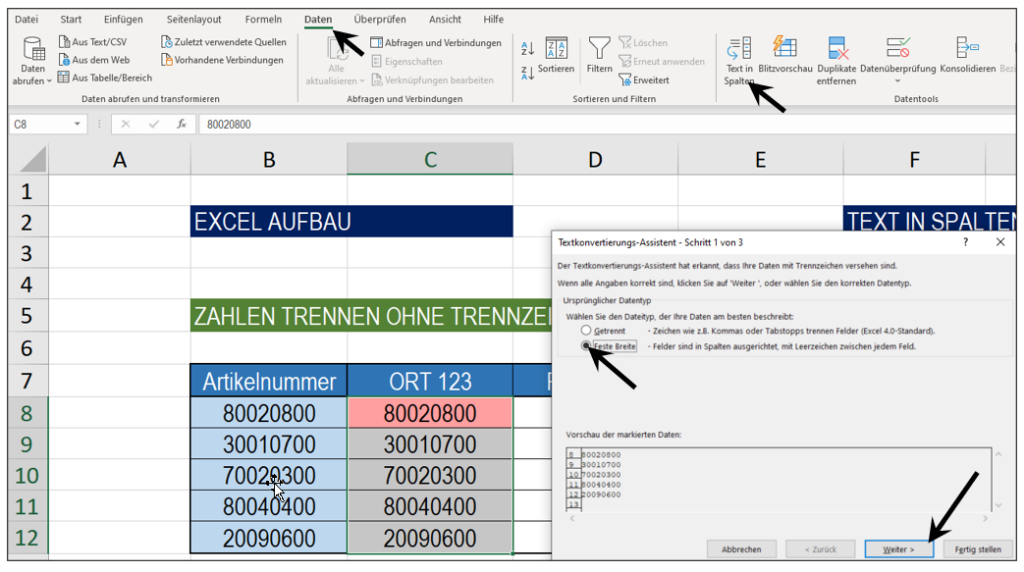Click cell B11 with 80040400

(268, 507)
